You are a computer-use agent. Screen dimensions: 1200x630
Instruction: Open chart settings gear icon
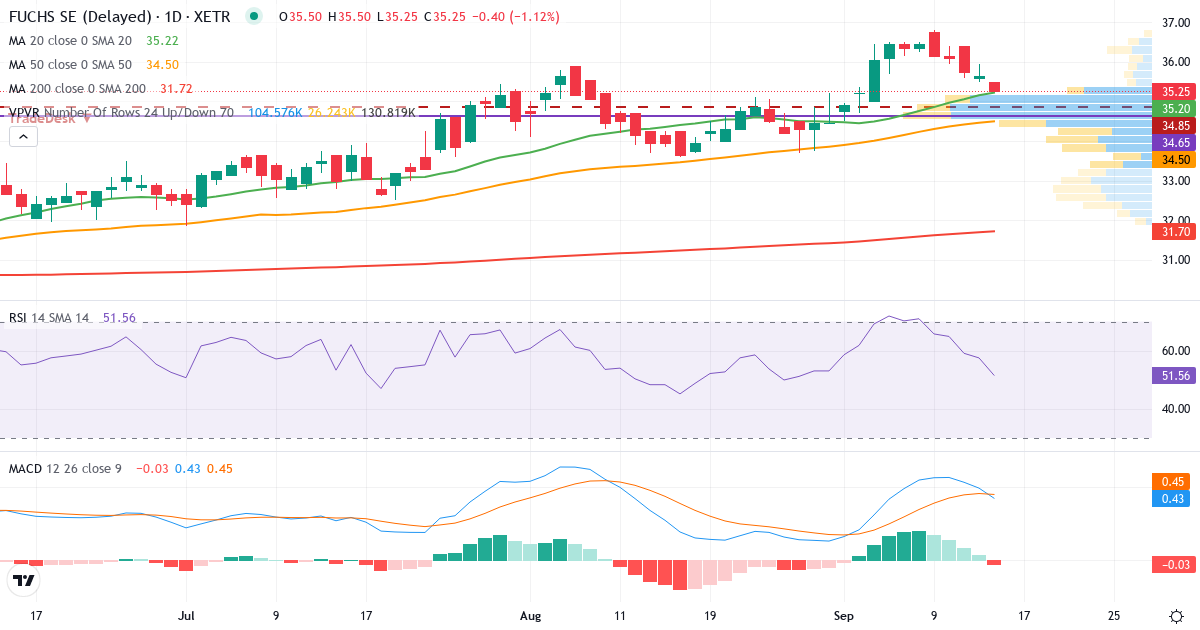click(x=1176, y=615)
